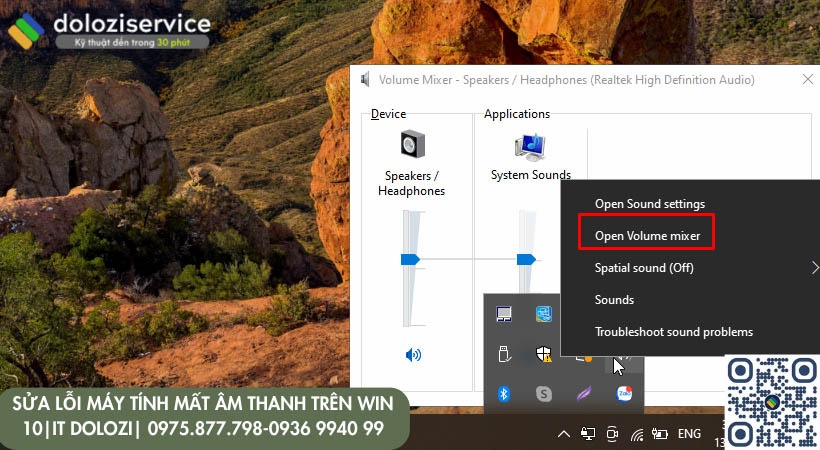
Task: Click the touchpad monitor tray icon
Action: tap(505, 314)
